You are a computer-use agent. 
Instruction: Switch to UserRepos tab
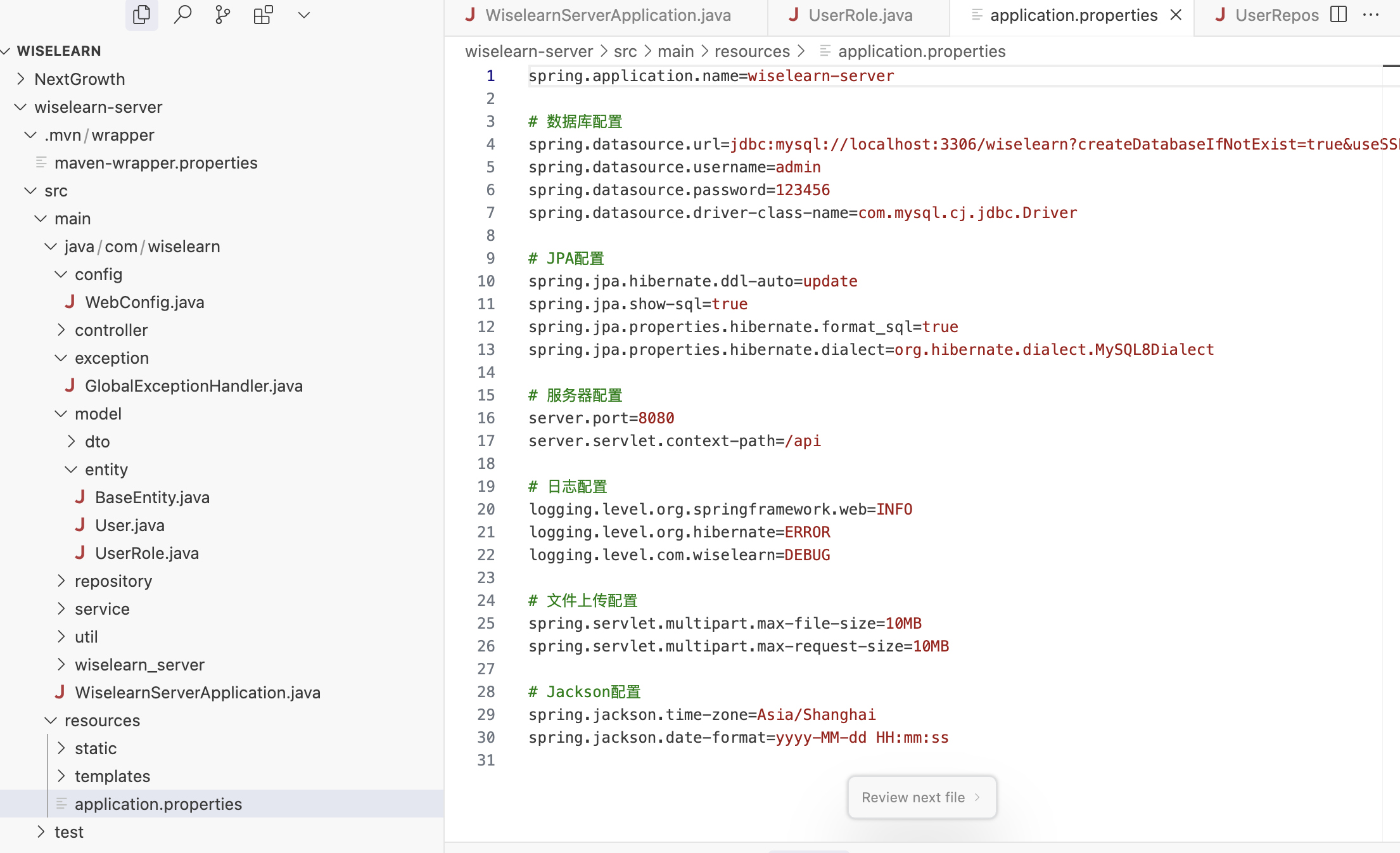(x=1261, y=15)
